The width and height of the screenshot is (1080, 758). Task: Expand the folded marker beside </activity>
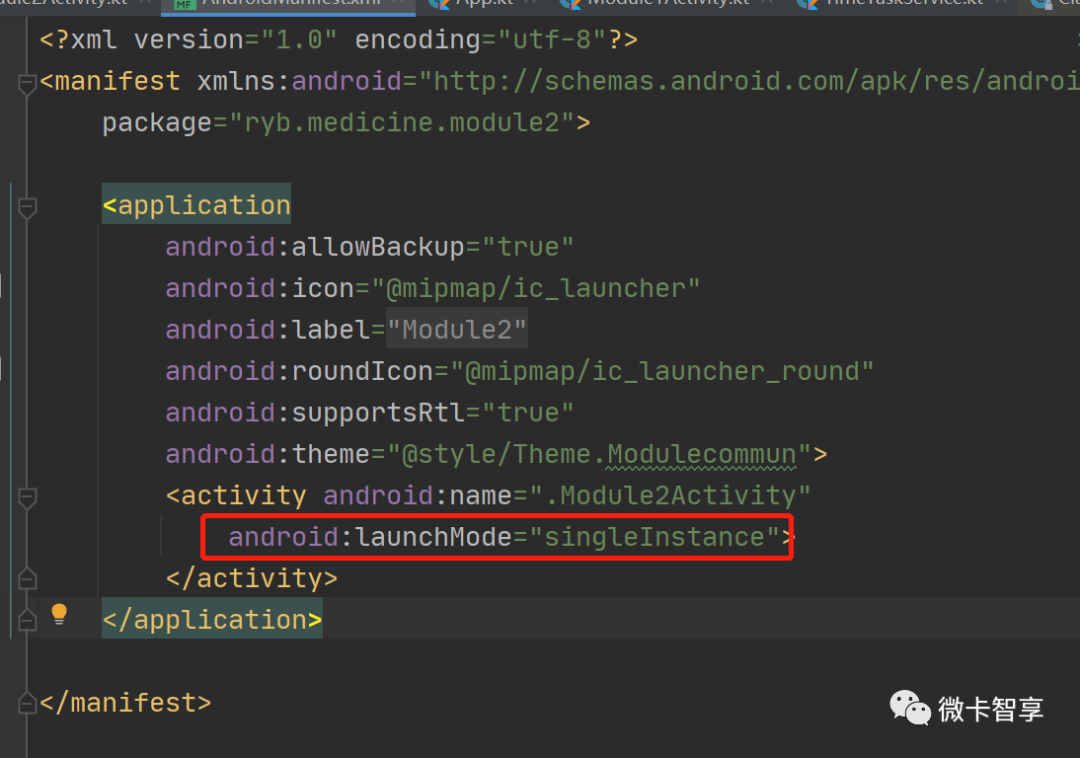[26, 577]
